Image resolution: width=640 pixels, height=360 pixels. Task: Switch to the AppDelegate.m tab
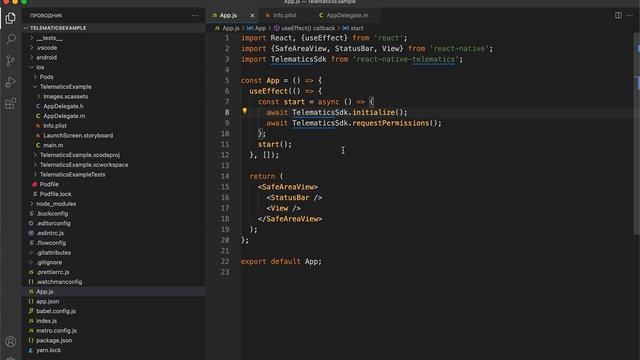tap(347, 16)
